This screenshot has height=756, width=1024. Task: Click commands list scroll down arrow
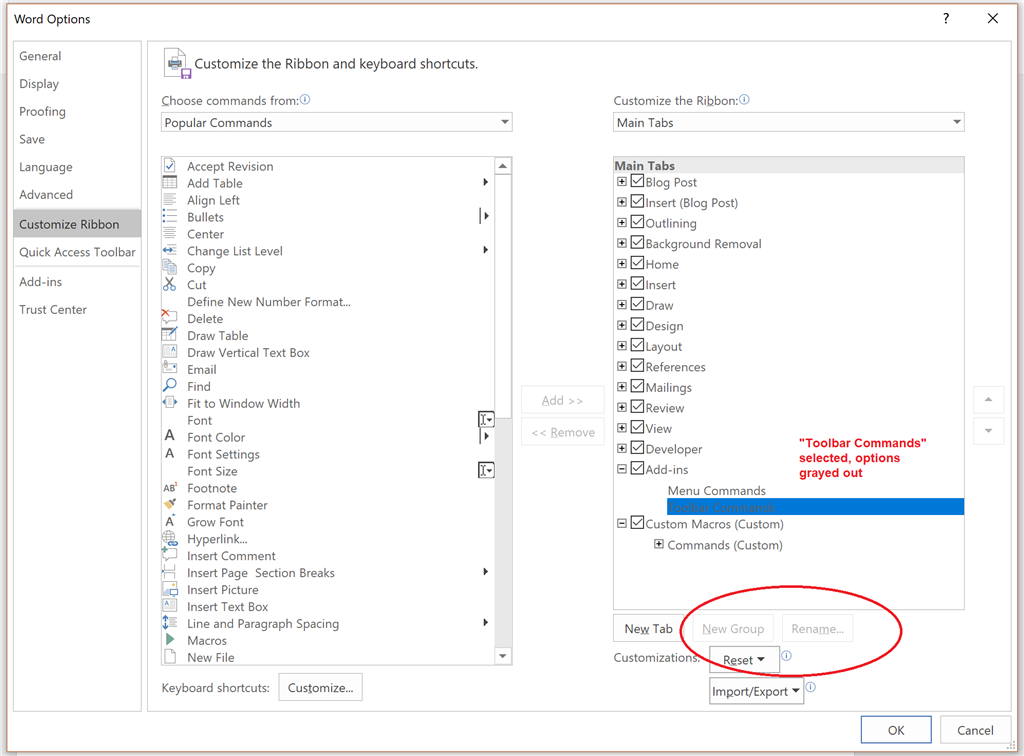pos(503,656)
